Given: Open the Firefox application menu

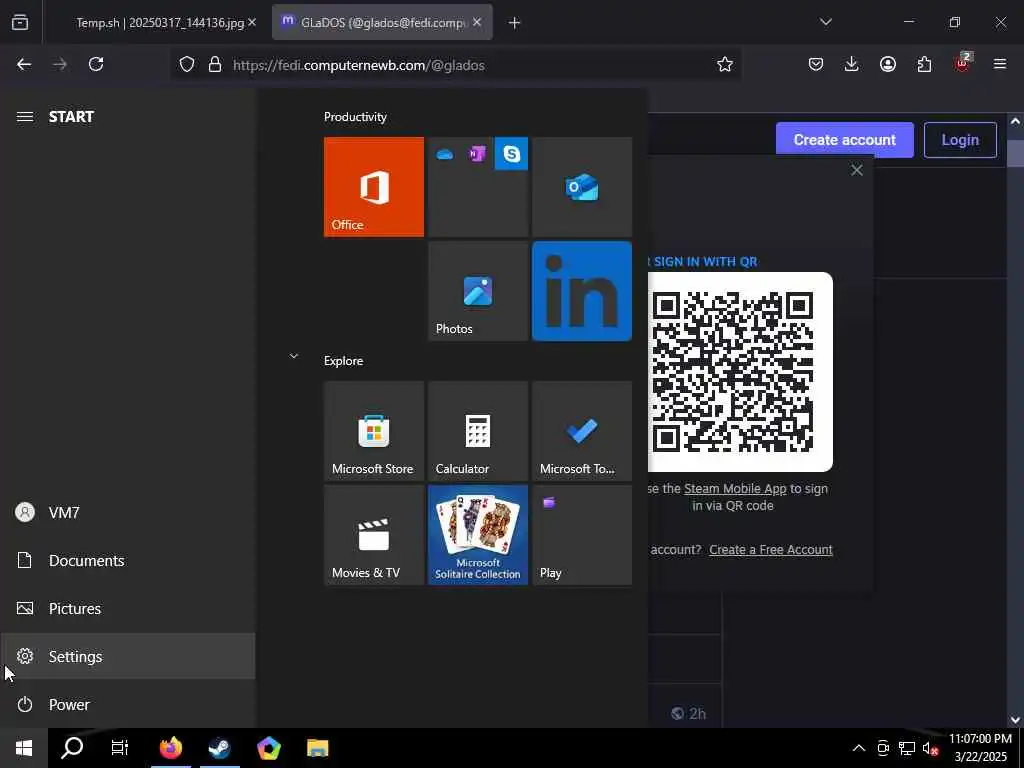Looking at the screenshot, I should coord(1000,64).
